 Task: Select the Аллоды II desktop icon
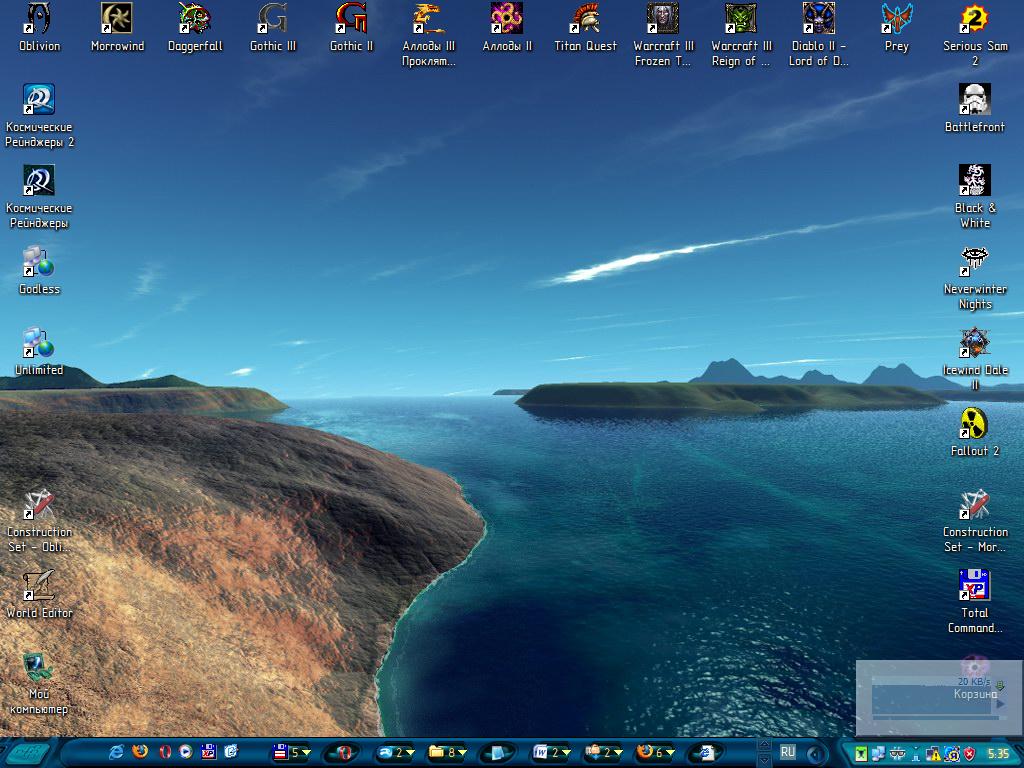(507, 27)
